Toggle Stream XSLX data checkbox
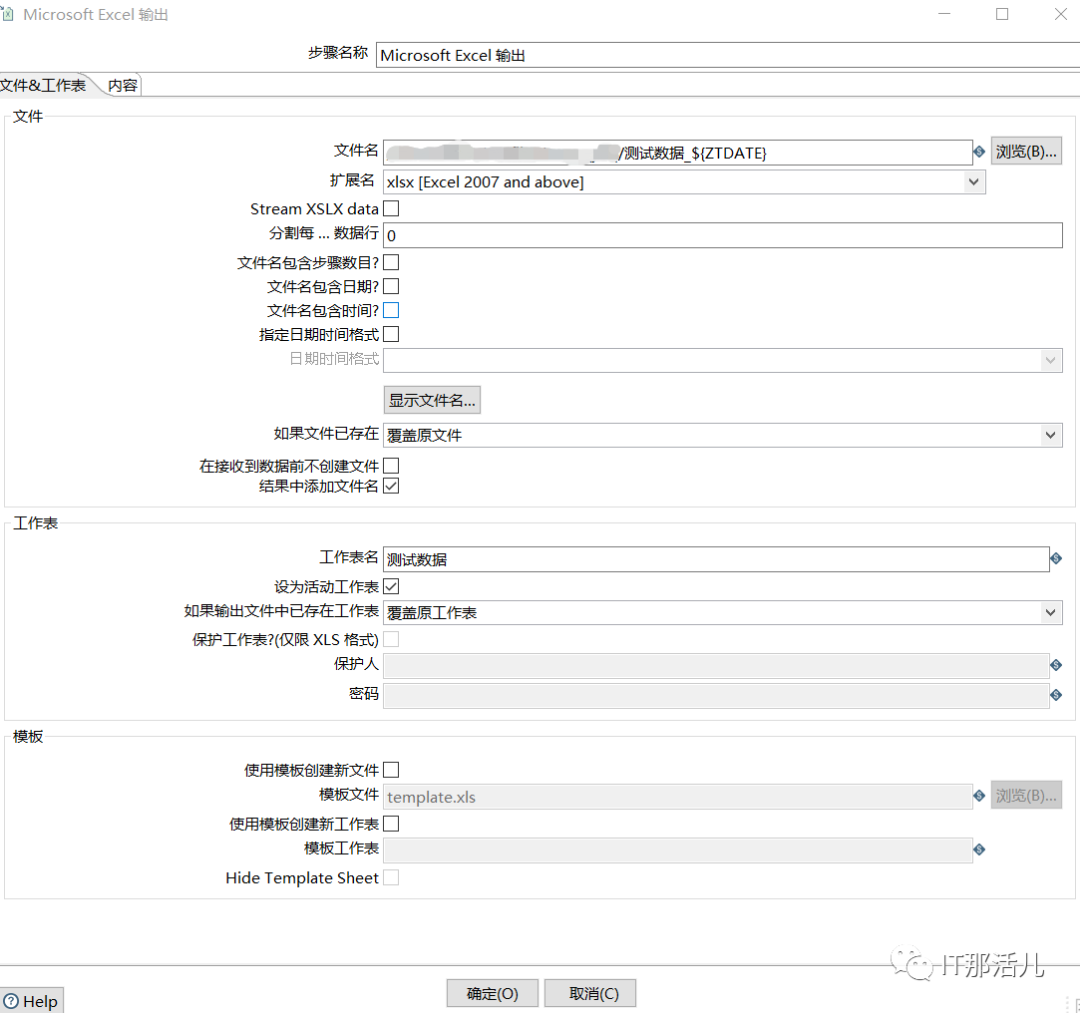Screen dimensions: 1080x1013 tap(391, 209)
